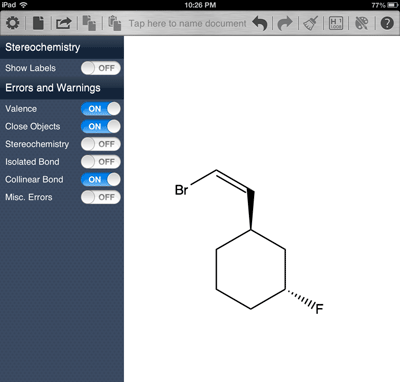Tap the bold wedge bond
The image size is (400, 382).
[251, 209]
